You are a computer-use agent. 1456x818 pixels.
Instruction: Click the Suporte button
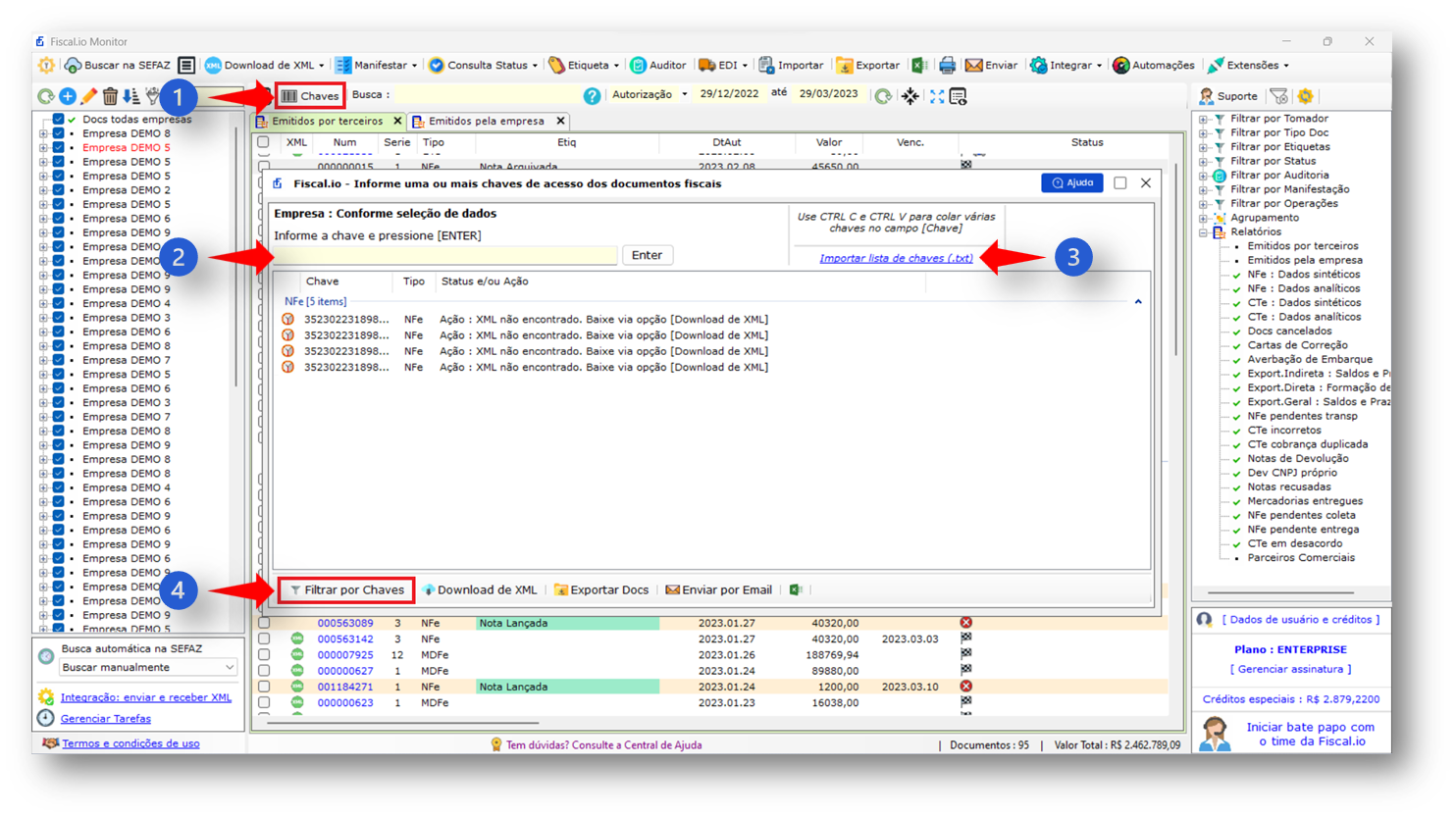tap(1227, 96)
